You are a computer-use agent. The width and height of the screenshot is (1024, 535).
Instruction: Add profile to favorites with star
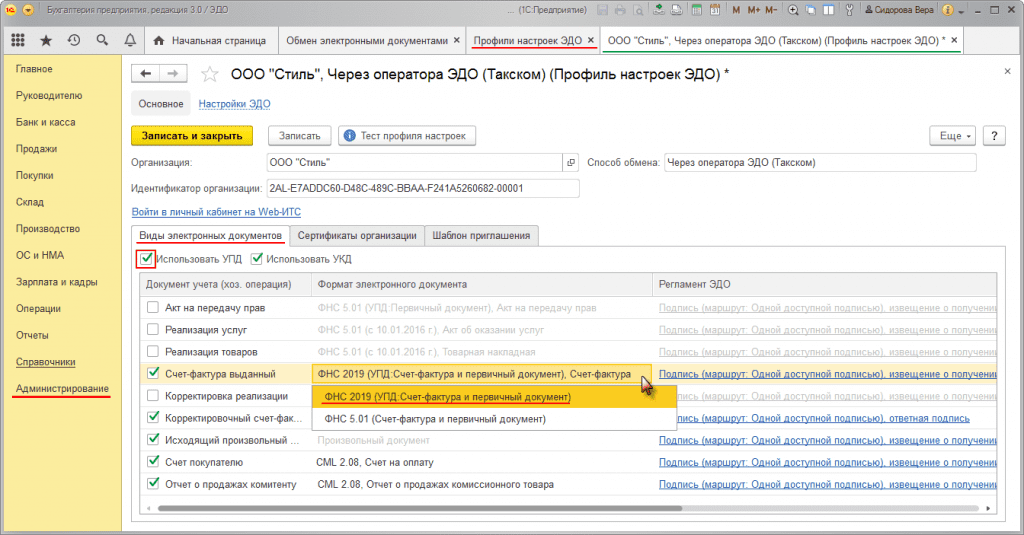[x=210, y=74]
